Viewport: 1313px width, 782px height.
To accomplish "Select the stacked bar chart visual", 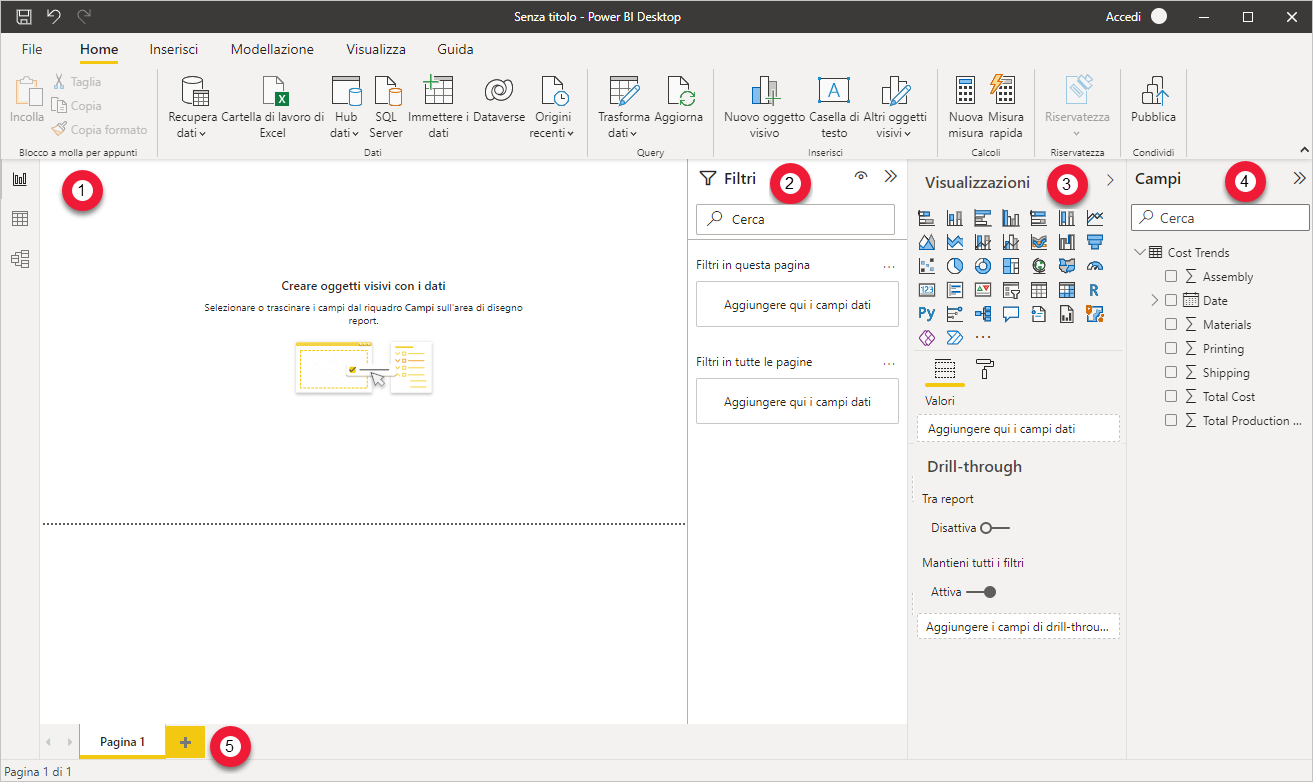I will point(926,217).
